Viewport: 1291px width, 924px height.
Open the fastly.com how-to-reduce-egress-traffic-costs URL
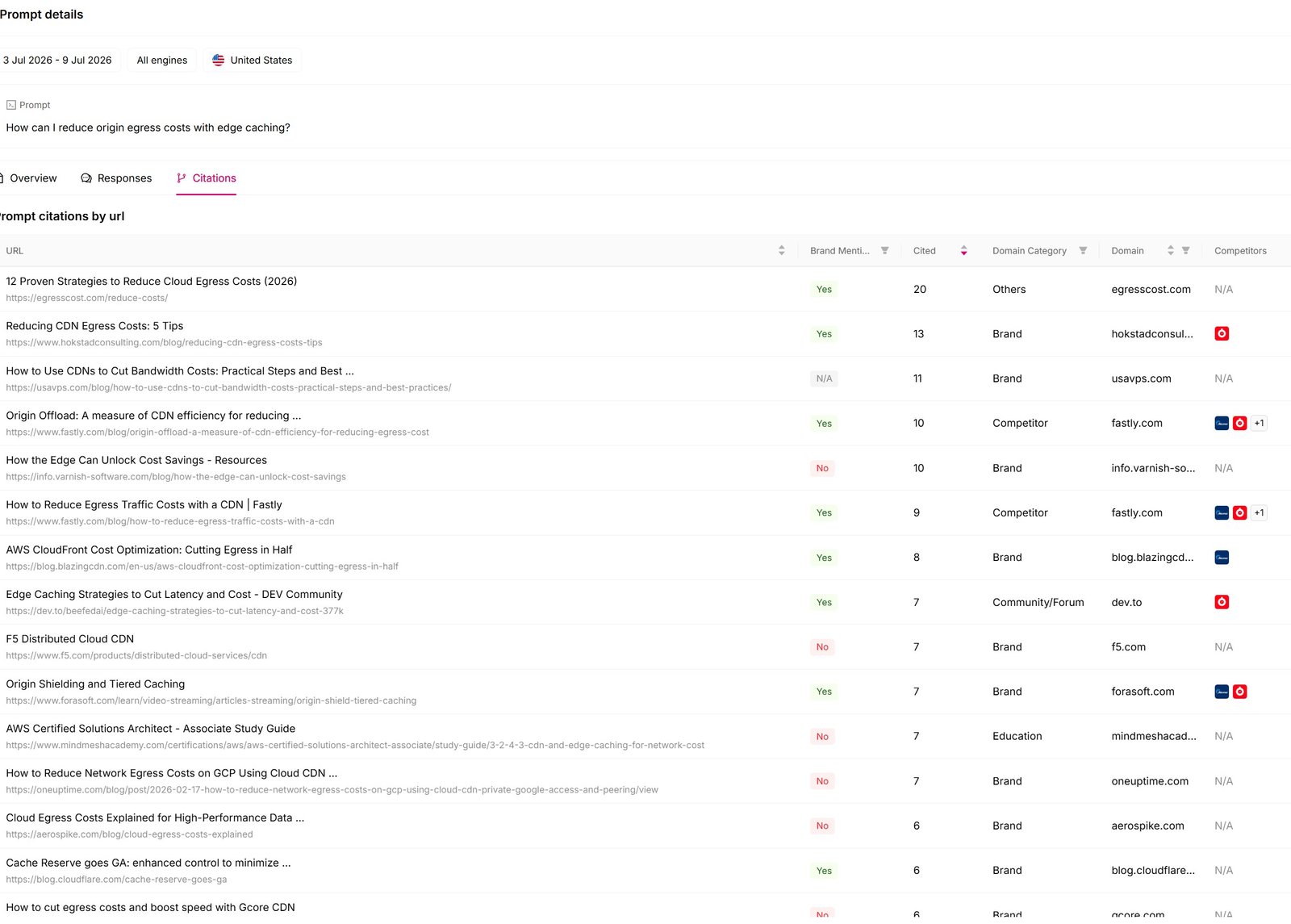click(170, 522)
